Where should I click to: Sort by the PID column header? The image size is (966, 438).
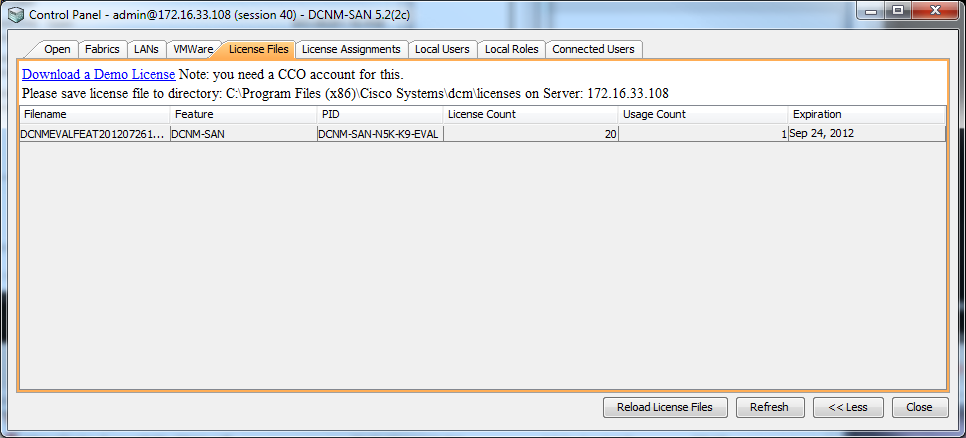pos(380,115)
